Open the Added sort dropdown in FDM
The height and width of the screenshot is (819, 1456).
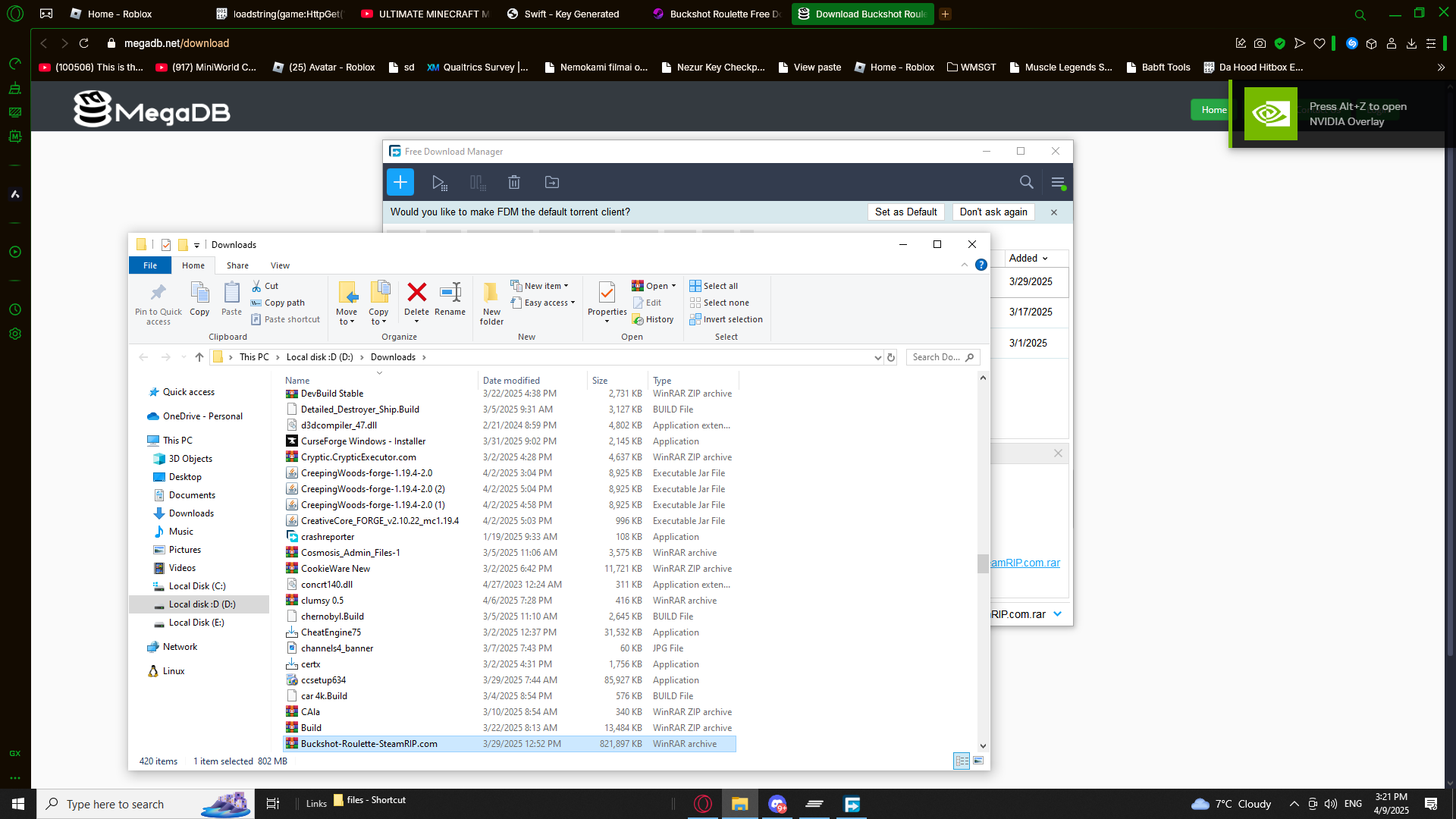[1028, 259]
